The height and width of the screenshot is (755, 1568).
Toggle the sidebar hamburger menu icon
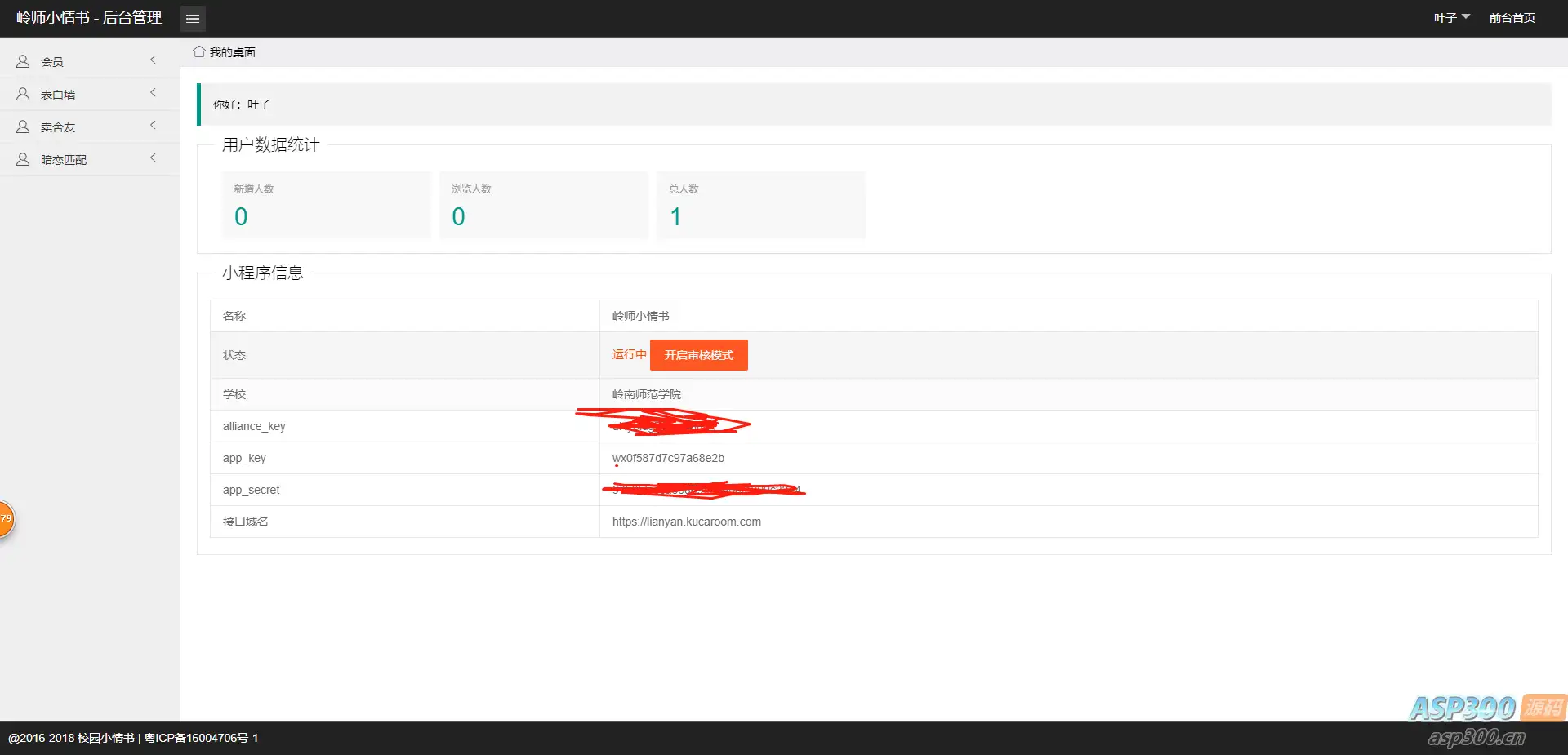click(x=193, y=18)
